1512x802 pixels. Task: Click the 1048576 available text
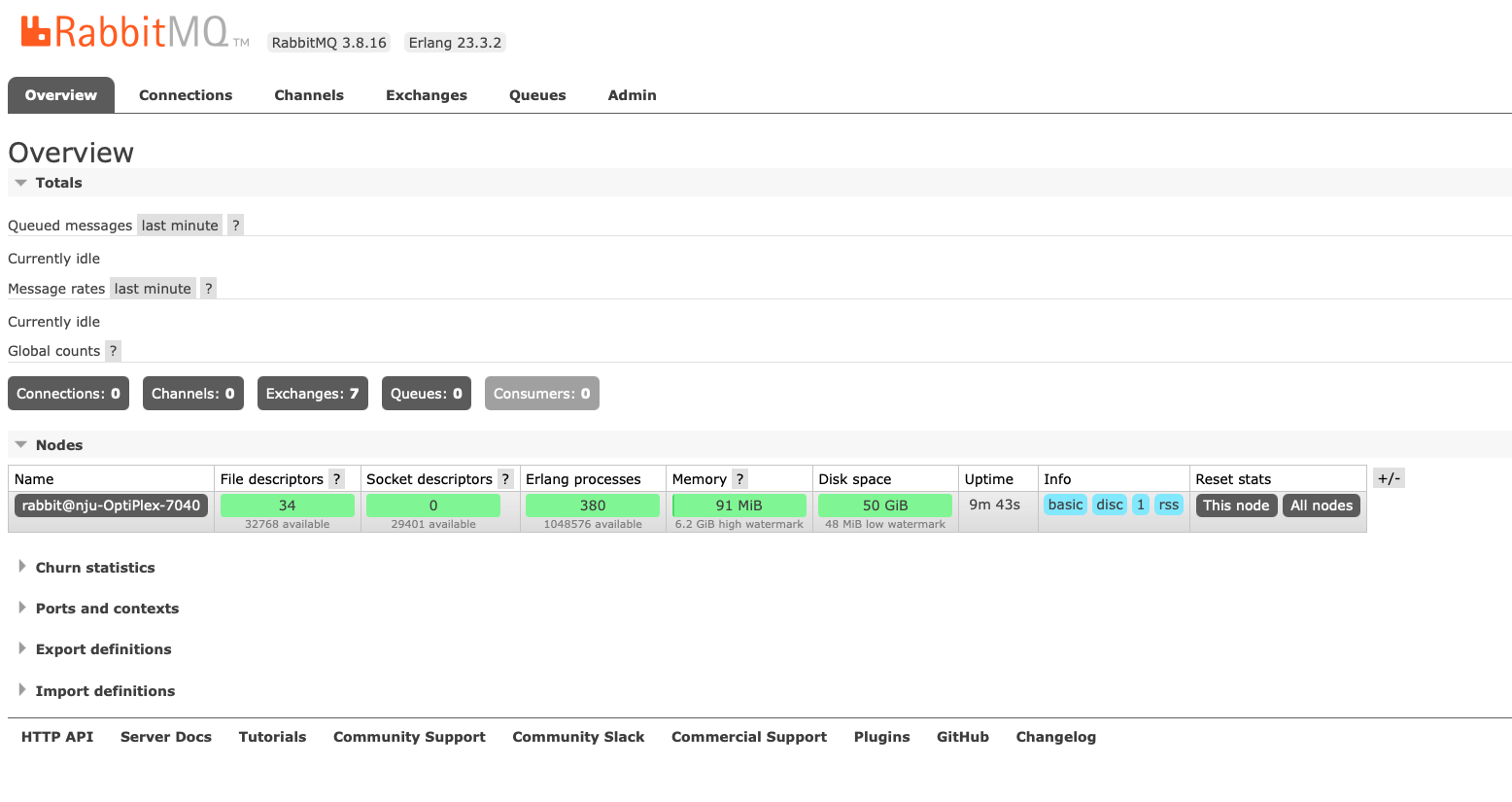pyautogui.click(x=593, y=524)
